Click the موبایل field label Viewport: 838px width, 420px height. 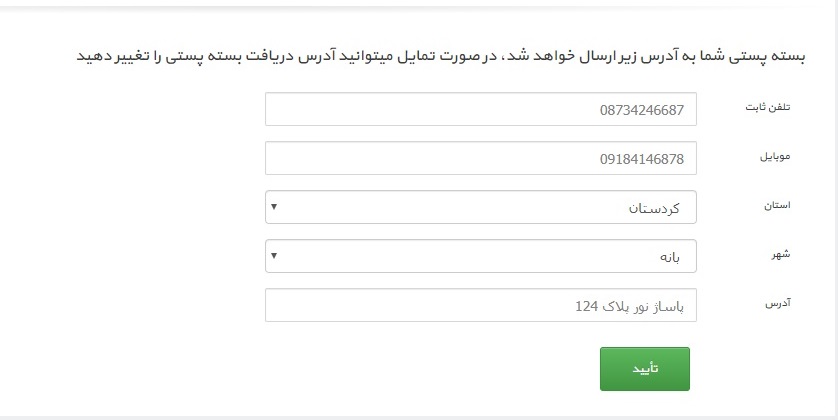775,157
